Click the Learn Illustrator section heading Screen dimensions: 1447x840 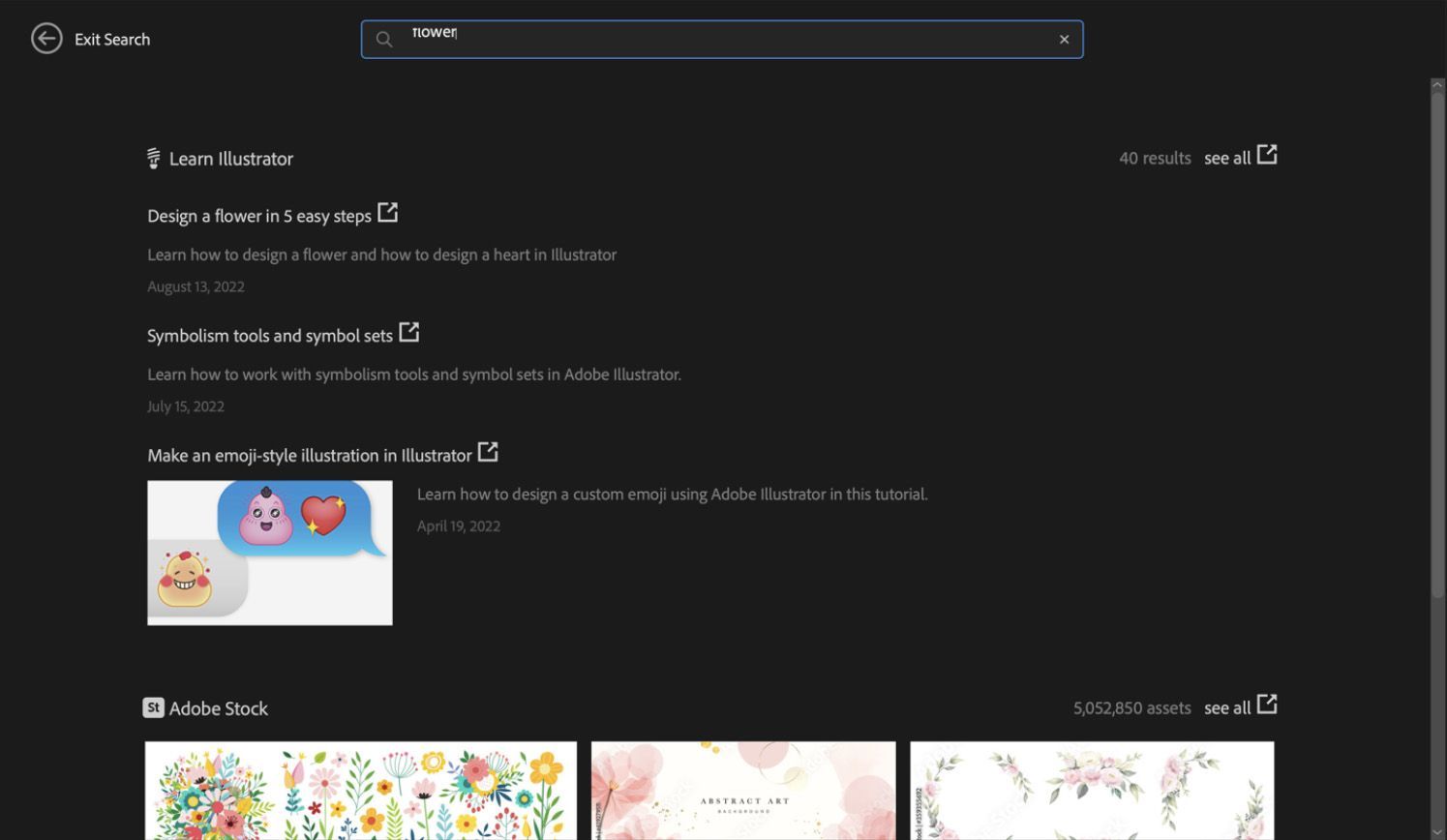tap(230, 159)
